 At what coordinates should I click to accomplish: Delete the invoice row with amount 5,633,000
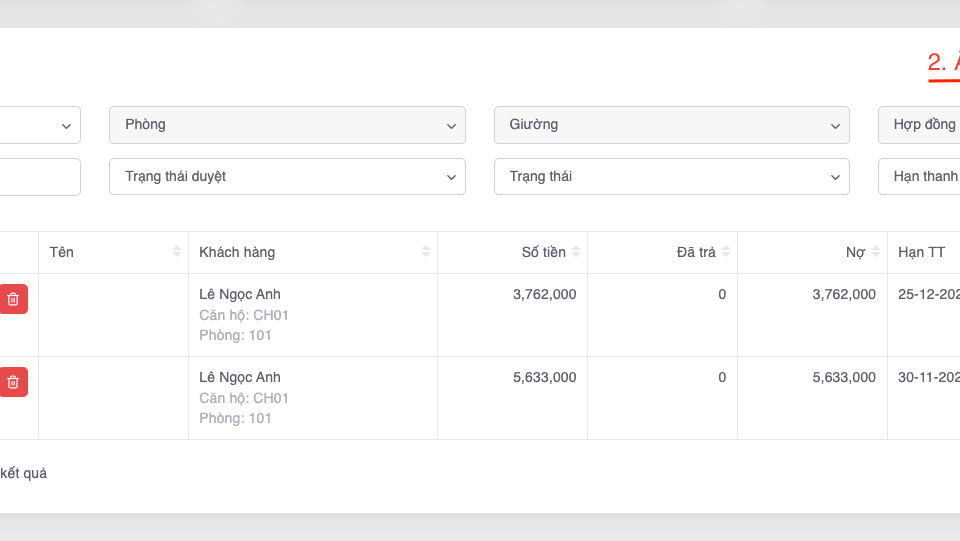13,382
